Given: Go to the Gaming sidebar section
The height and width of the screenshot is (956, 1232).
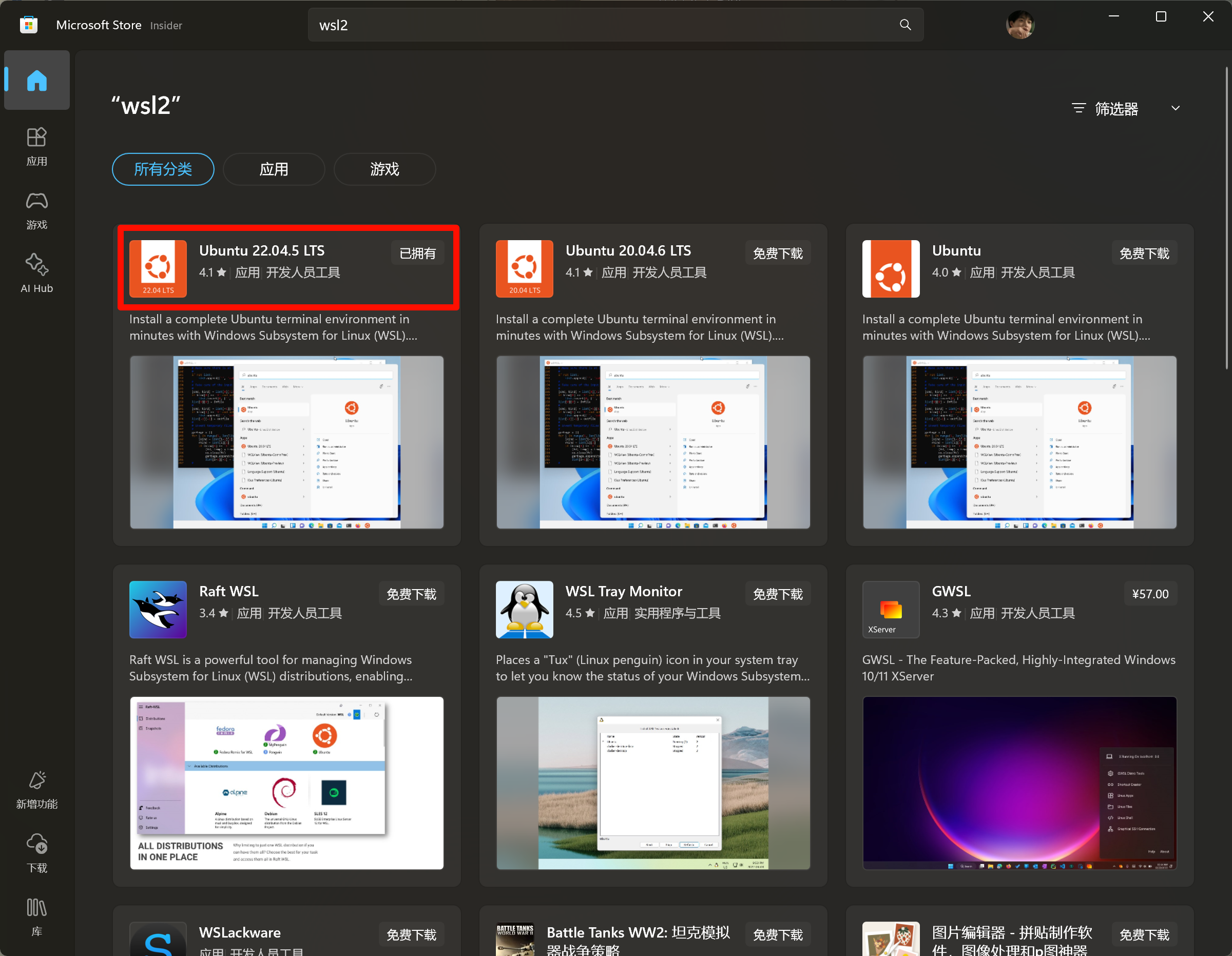Looking at the screenshot, I should coord(36,210).
